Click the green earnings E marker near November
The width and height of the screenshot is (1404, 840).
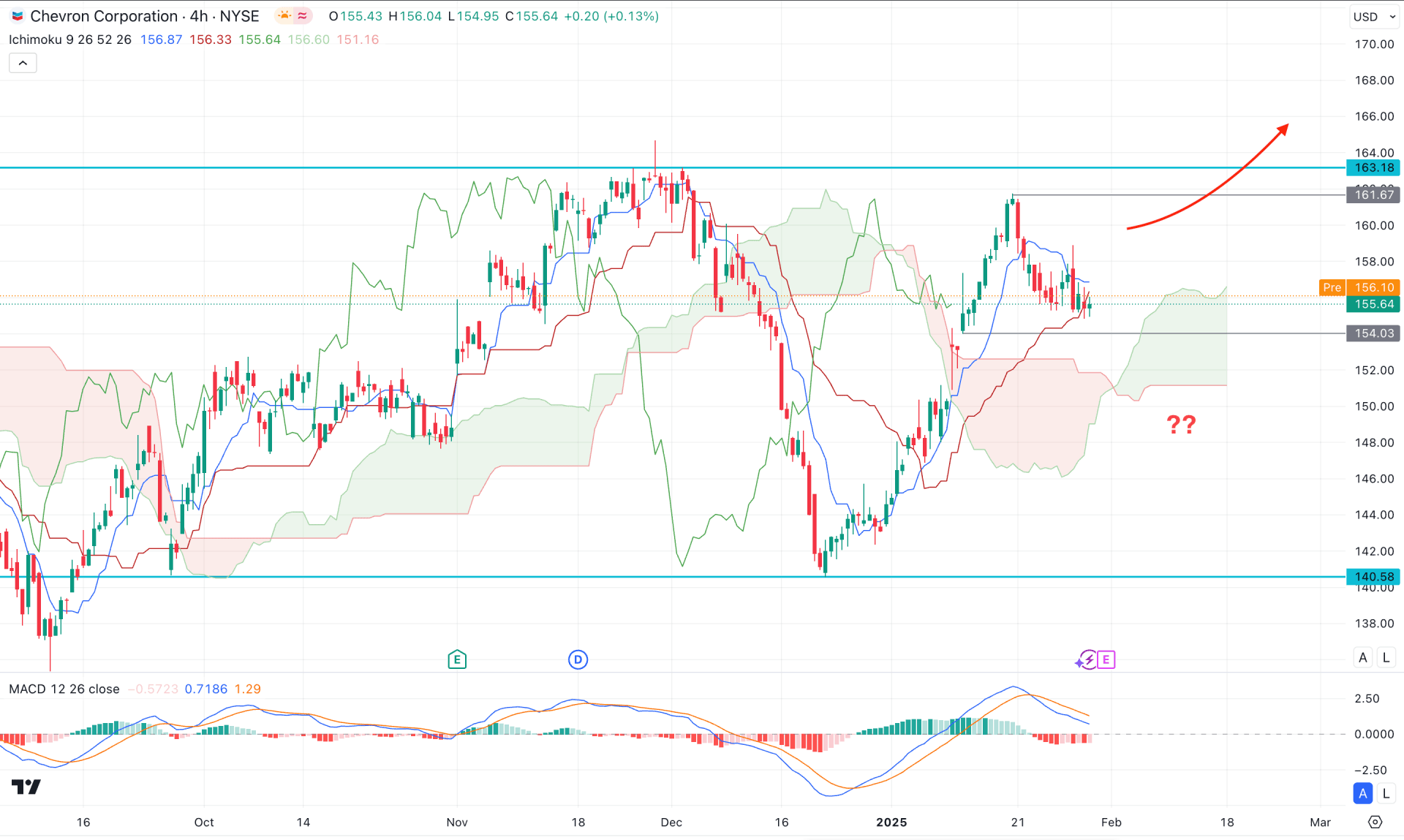(457, 659)
